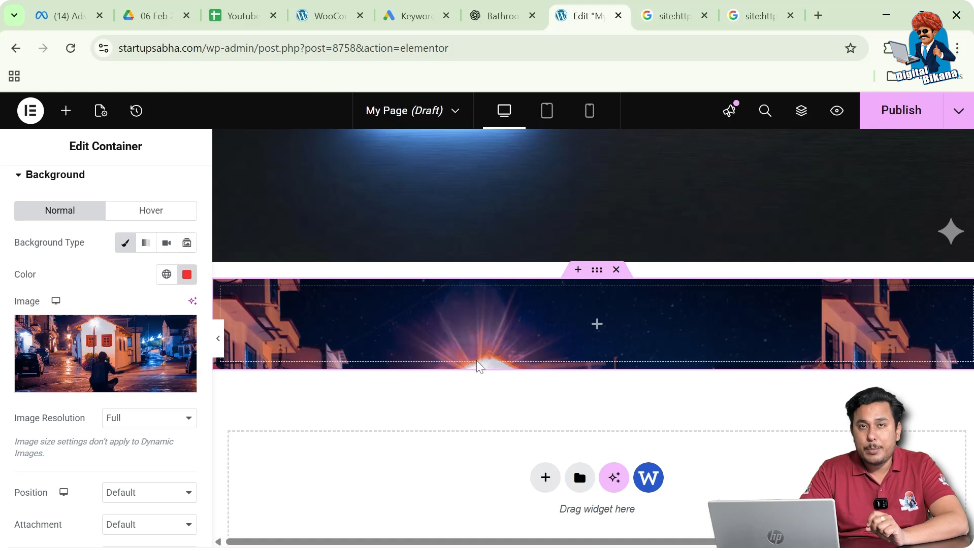Switch to Mobile responsive view
974x551 pixels.
click(x=589, y=111)
